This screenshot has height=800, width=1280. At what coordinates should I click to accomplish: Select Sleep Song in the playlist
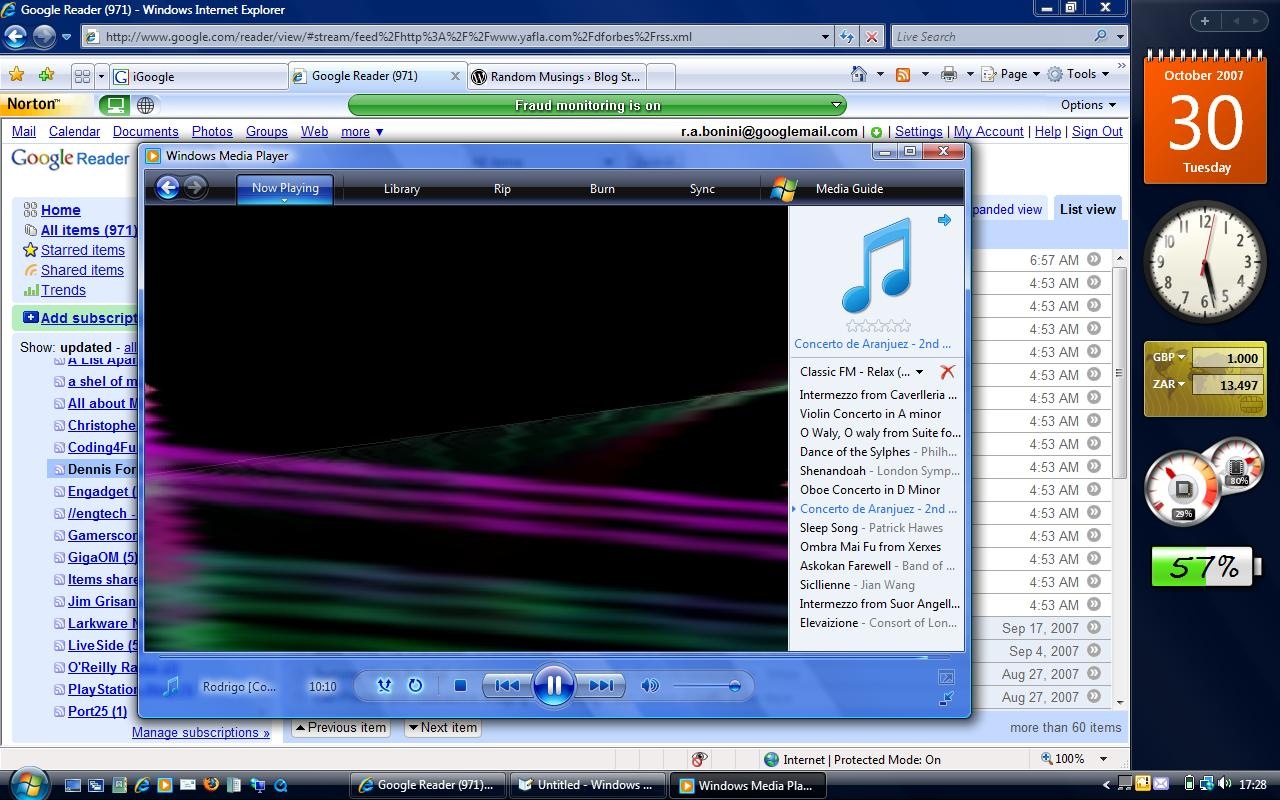(828, 527)
